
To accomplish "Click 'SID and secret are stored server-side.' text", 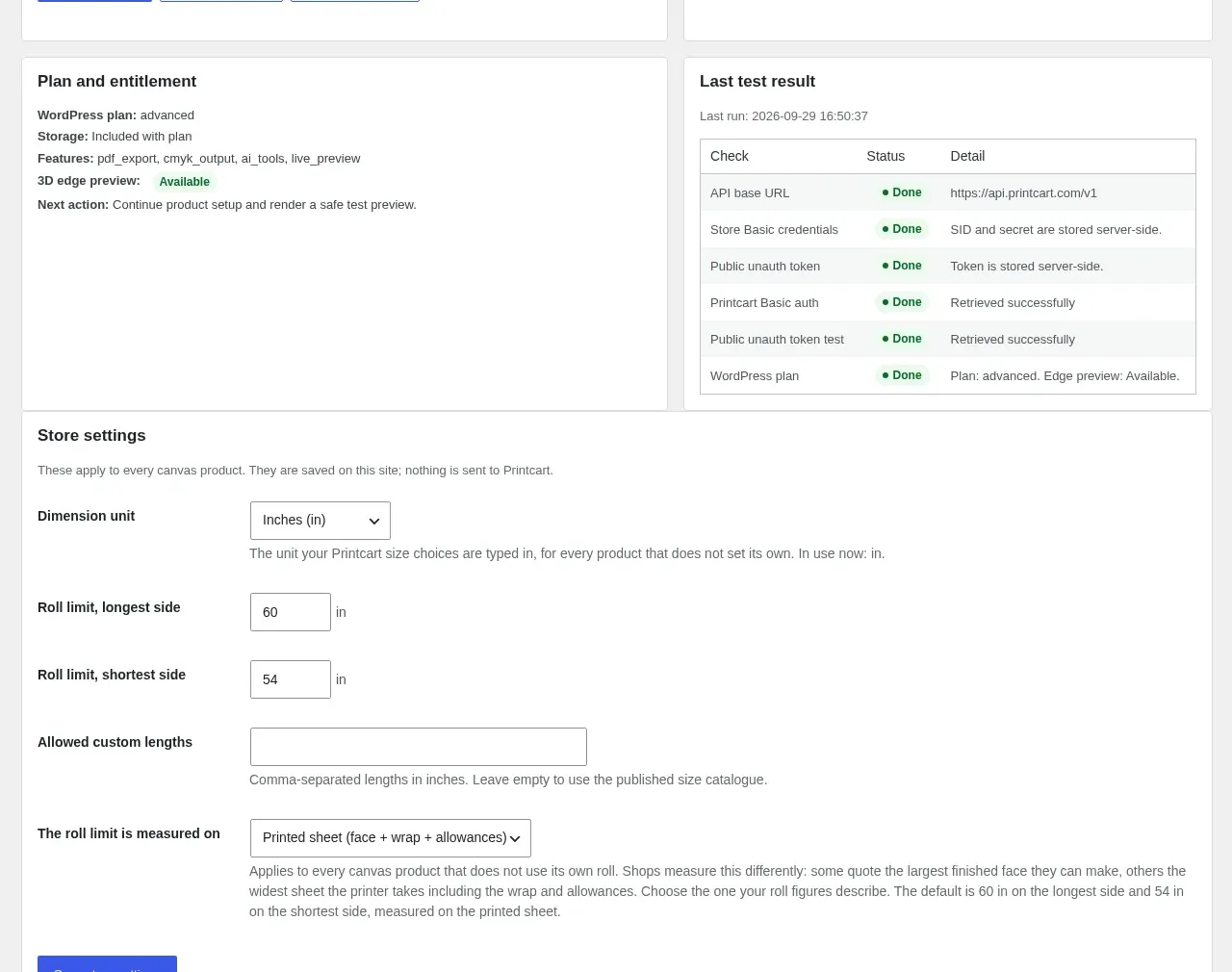I will 1056,229.
